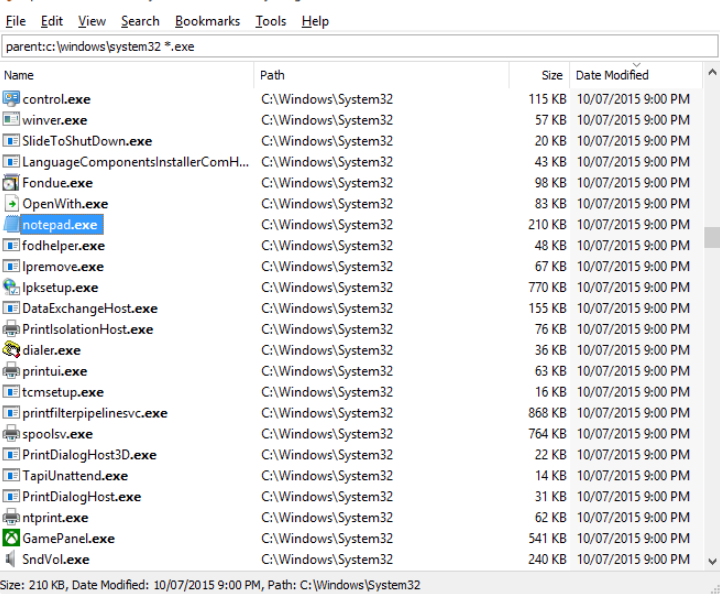The height and width of the screenshot is (594, 720).
Task: Click the 115 KB size value
Action: tap(547, 99)
